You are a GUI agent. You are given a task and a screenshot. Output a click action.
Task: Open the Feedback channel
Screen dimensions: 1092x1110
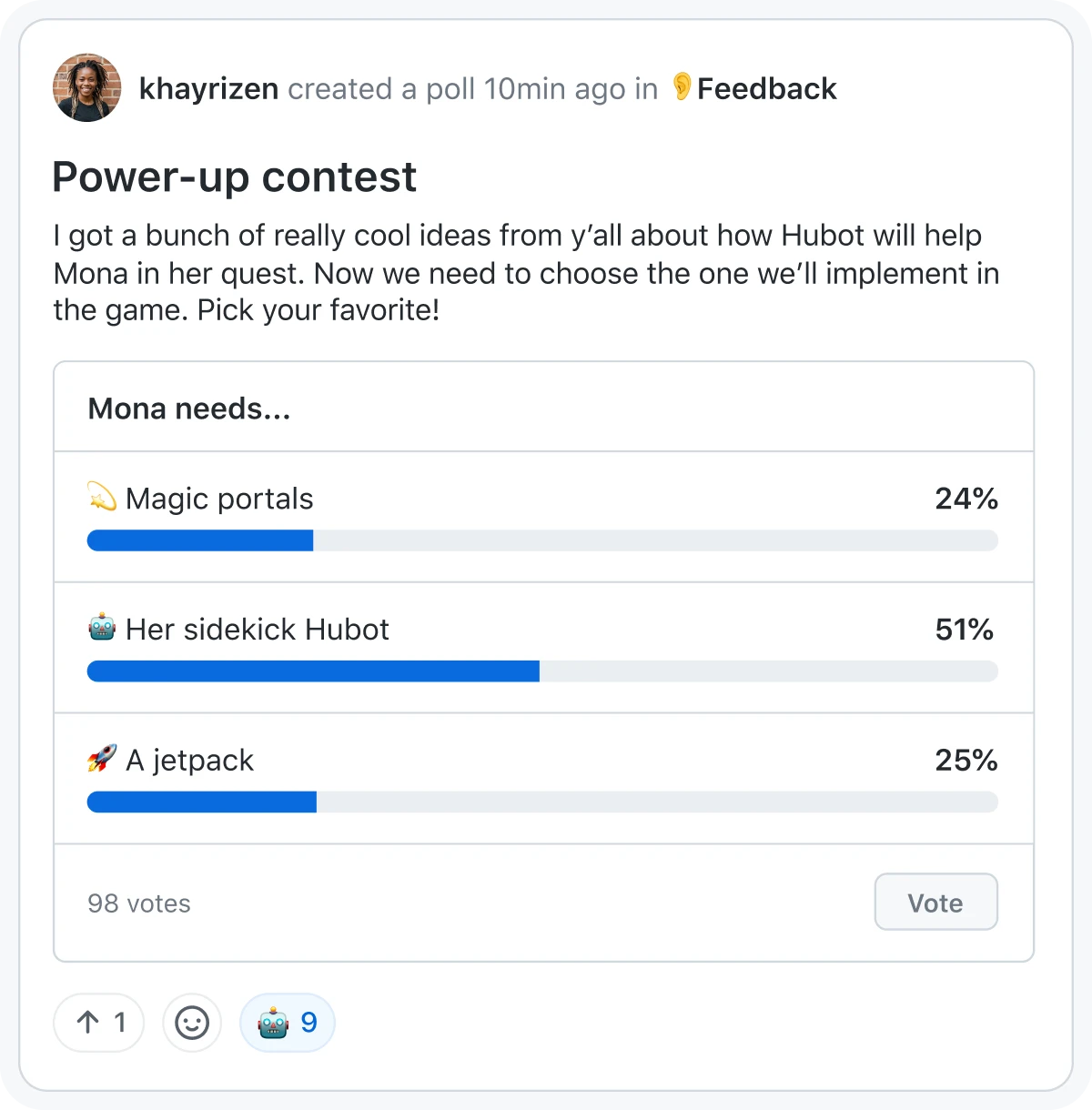click(x=766, y=88)
